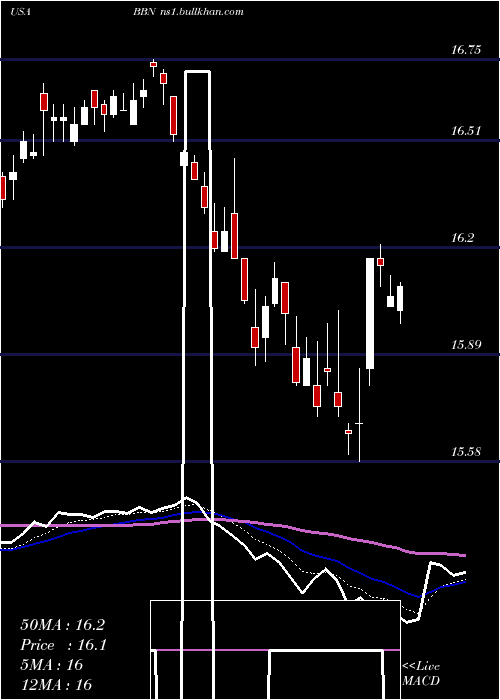This screenshot has width=500, height=700.
Task: Click the small red candle at the 16.75 peak
Action: click(154, 64)
